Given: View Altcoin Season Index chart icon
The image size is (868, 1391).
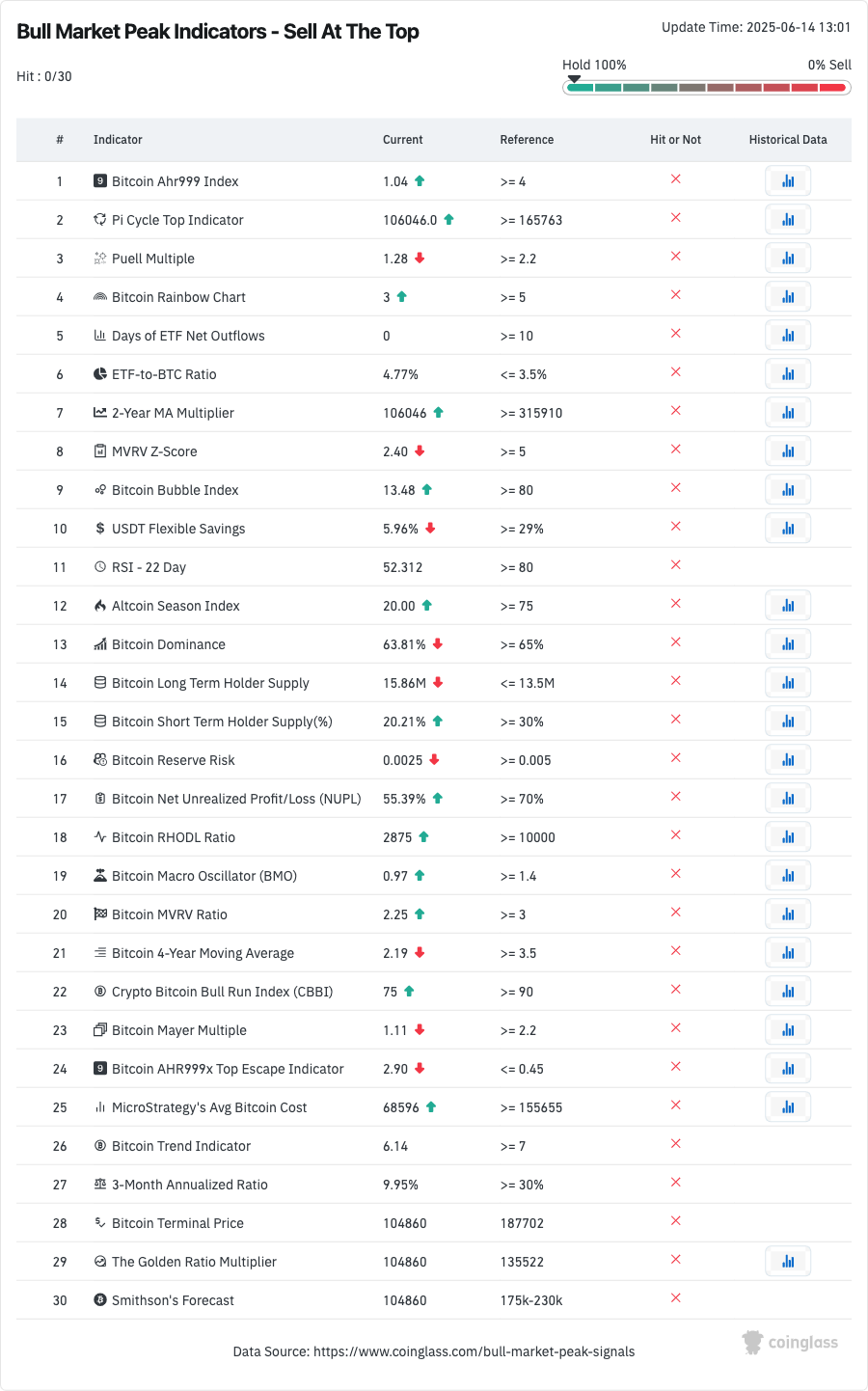Looking at the screenshot, I should pyautogui.click(x=788, y=606).
